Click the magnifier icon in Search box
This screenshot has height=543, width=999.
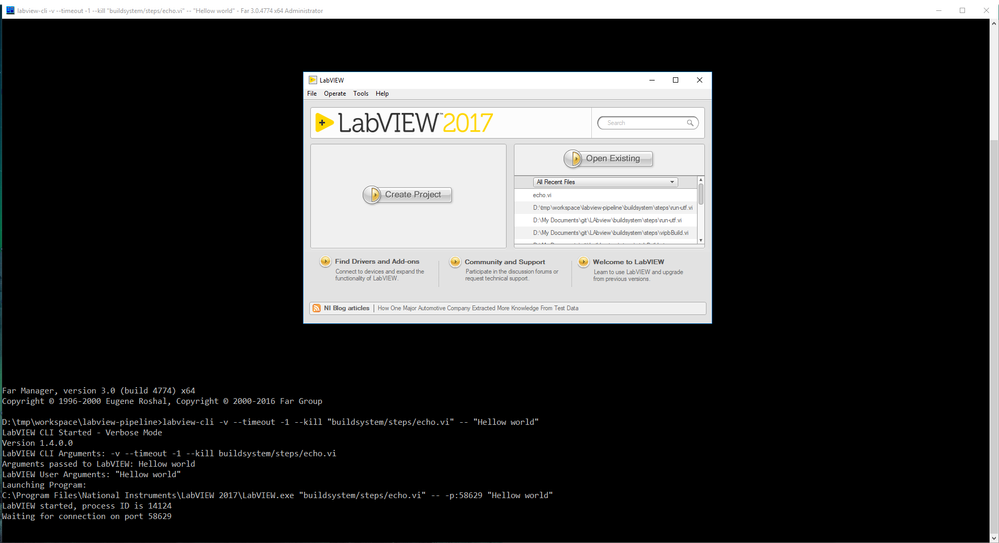(690, 123)
